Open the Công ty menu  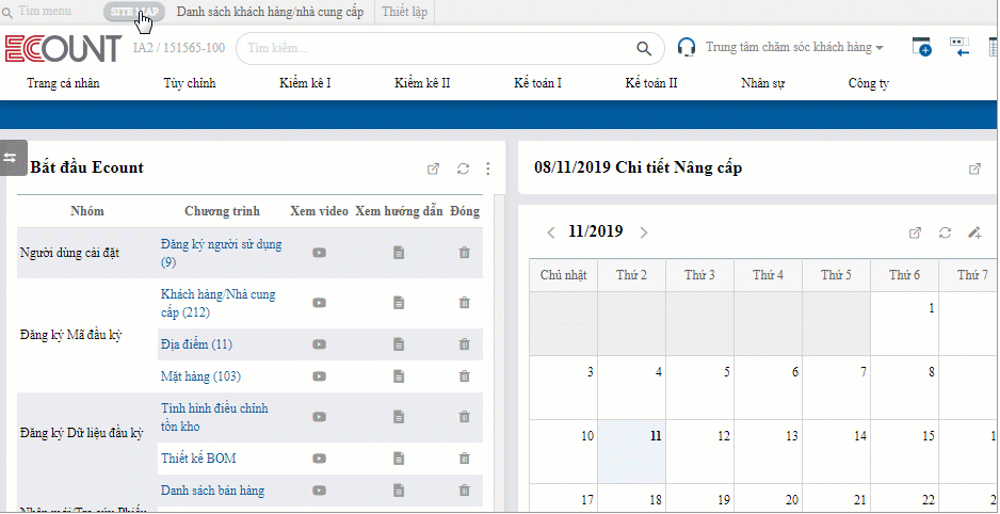869,84
